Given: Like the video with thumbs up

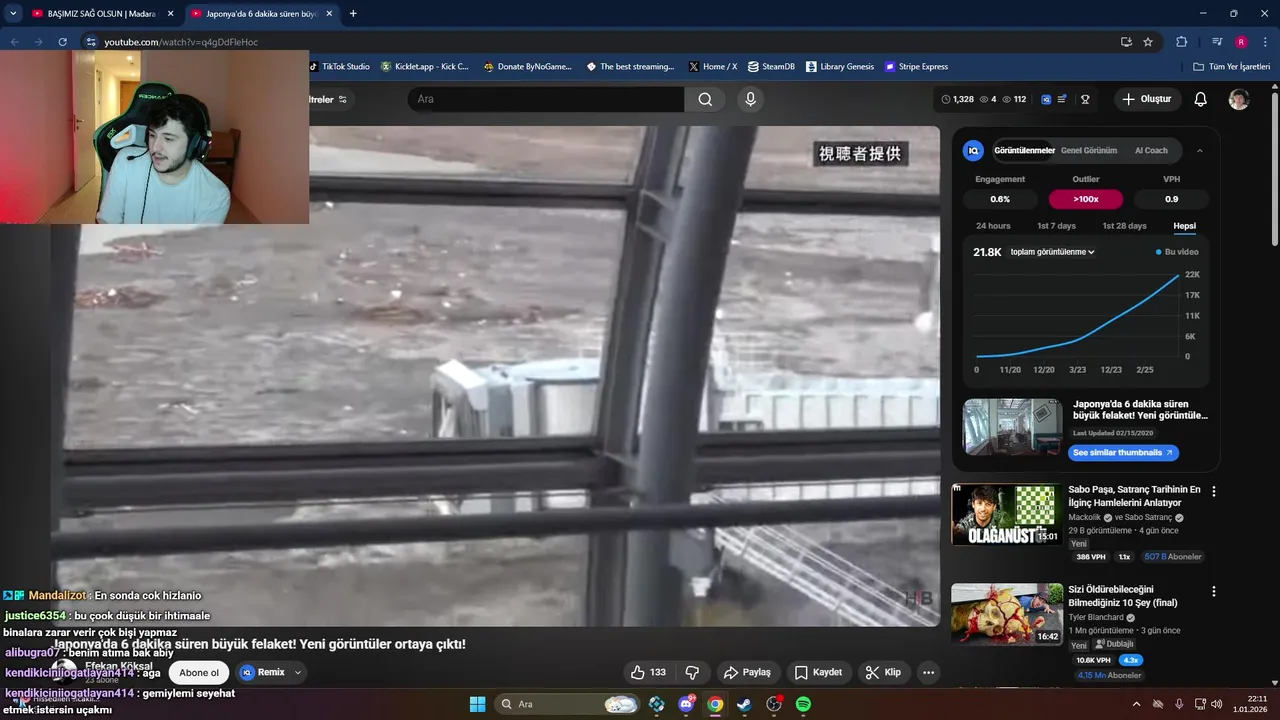Looking at the screenshot, I should (648, 672).
